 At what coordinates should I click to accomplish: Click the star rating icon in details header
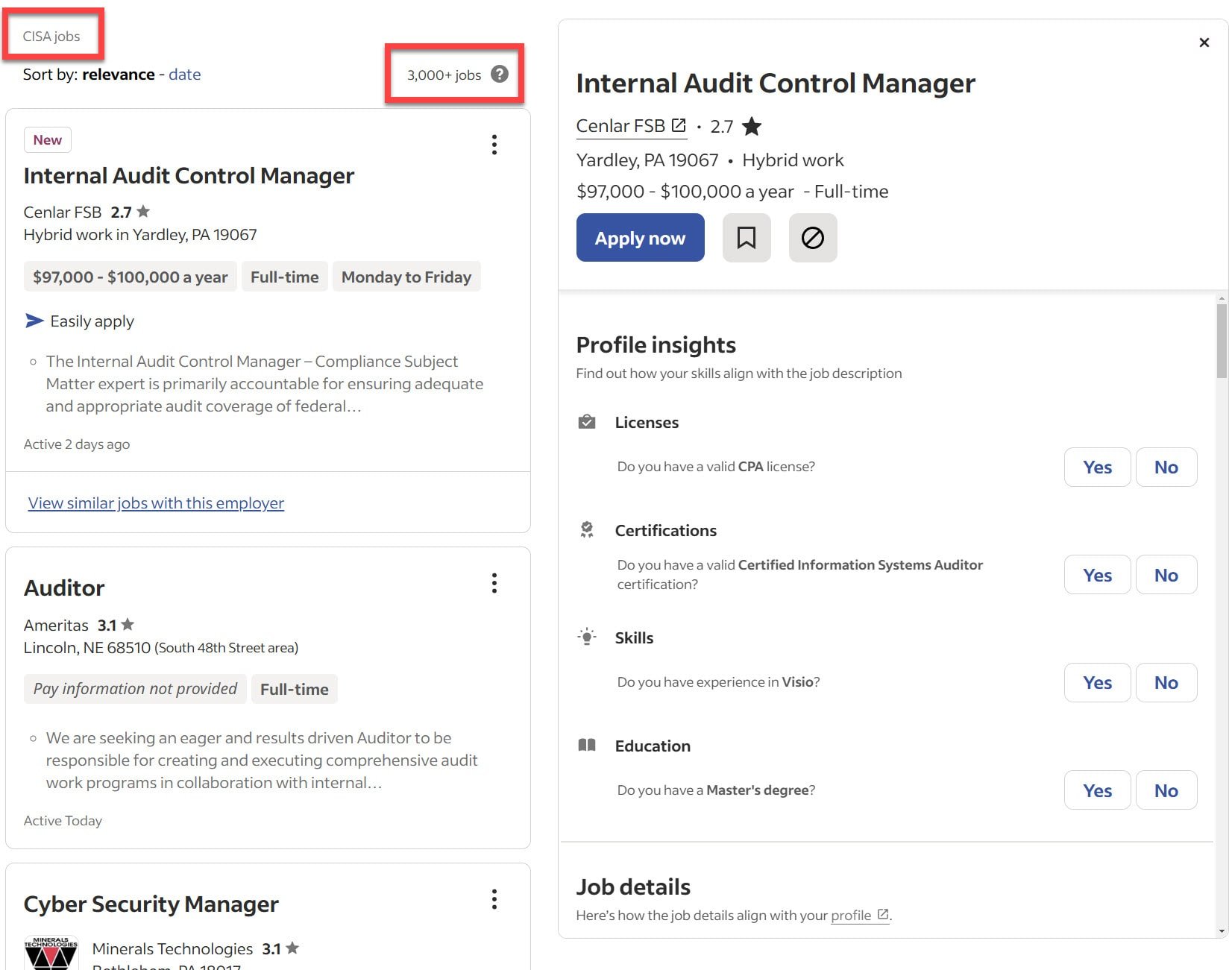(x=752, y=126)
